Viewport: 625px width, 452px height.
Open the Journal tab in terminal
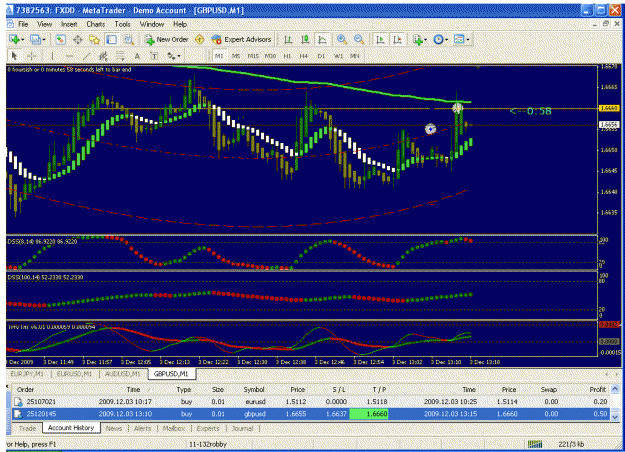point(242,428)
